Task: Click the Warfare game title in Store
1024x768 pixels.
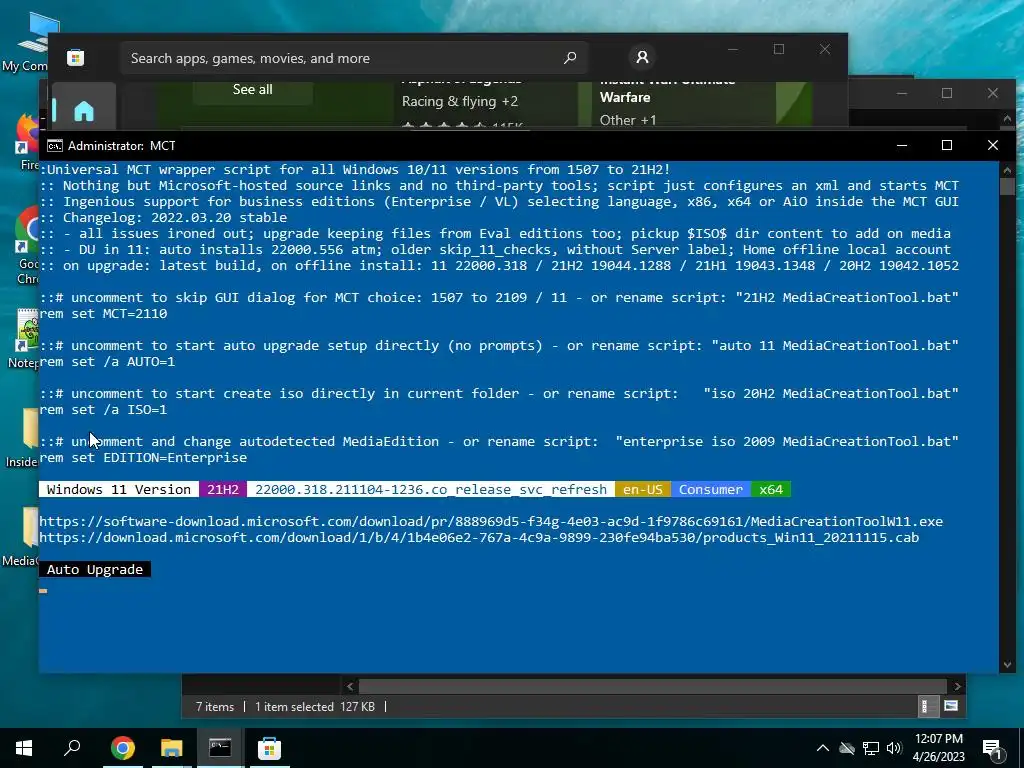Action: (x=625, y=97)
